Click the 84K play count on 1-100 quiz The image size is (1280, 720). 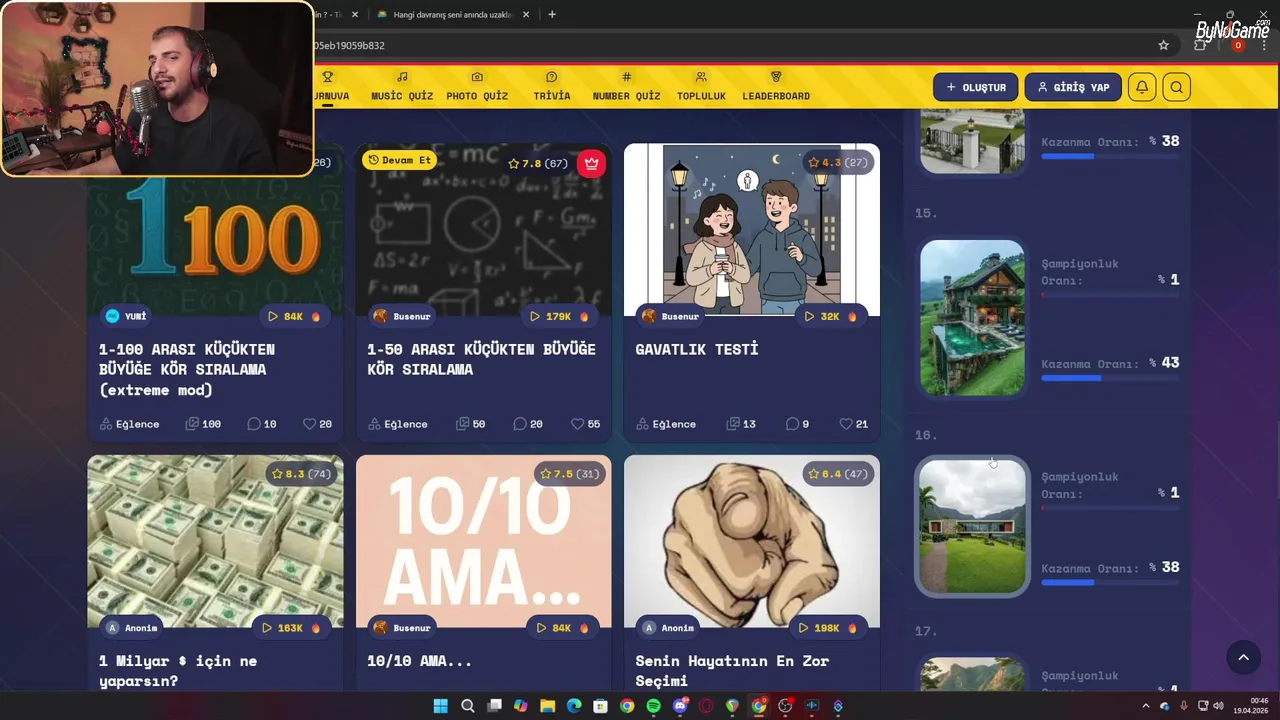(294, 316)
